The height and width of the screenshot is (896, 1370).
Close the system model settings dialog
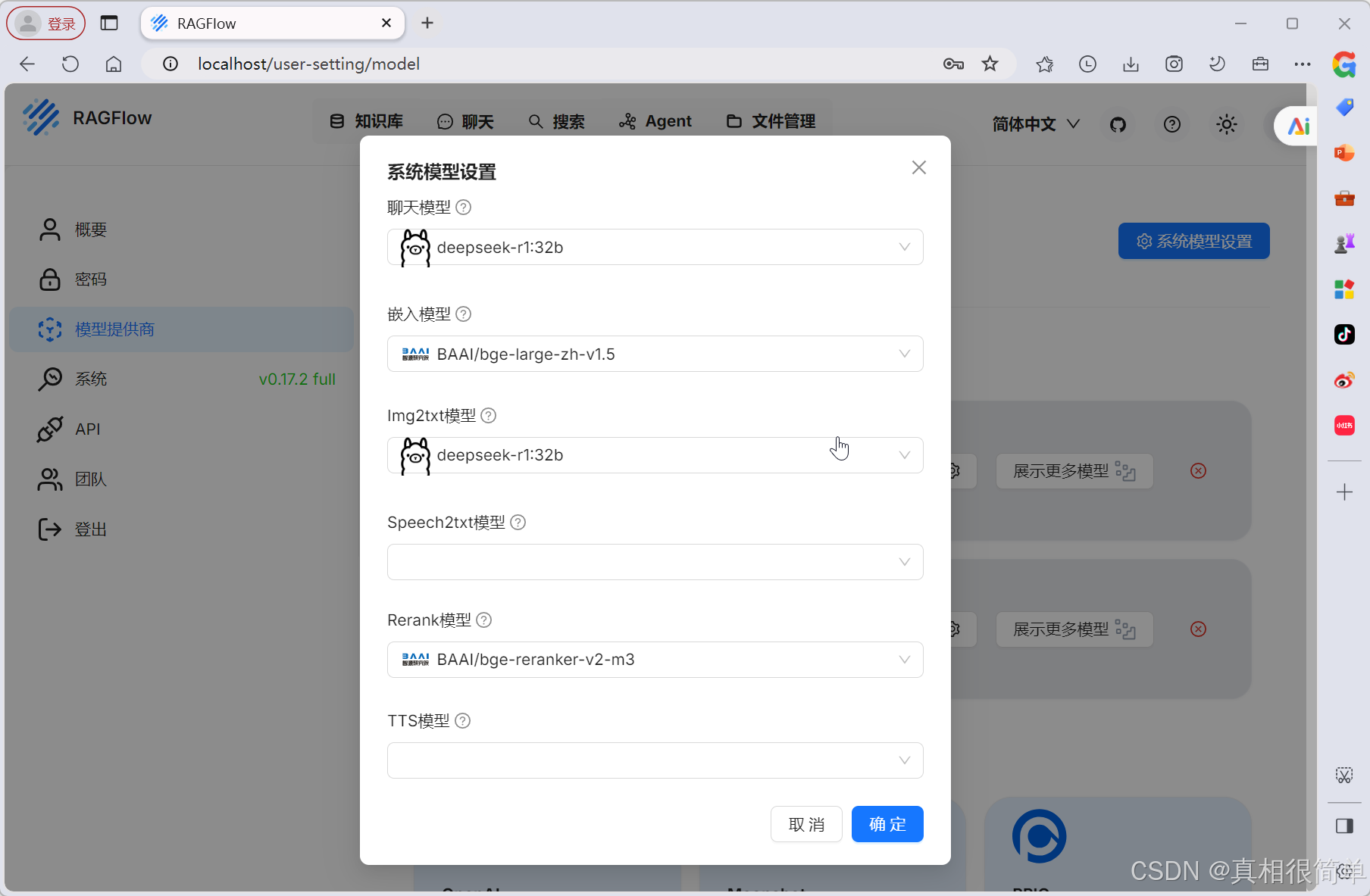(918, 167)
